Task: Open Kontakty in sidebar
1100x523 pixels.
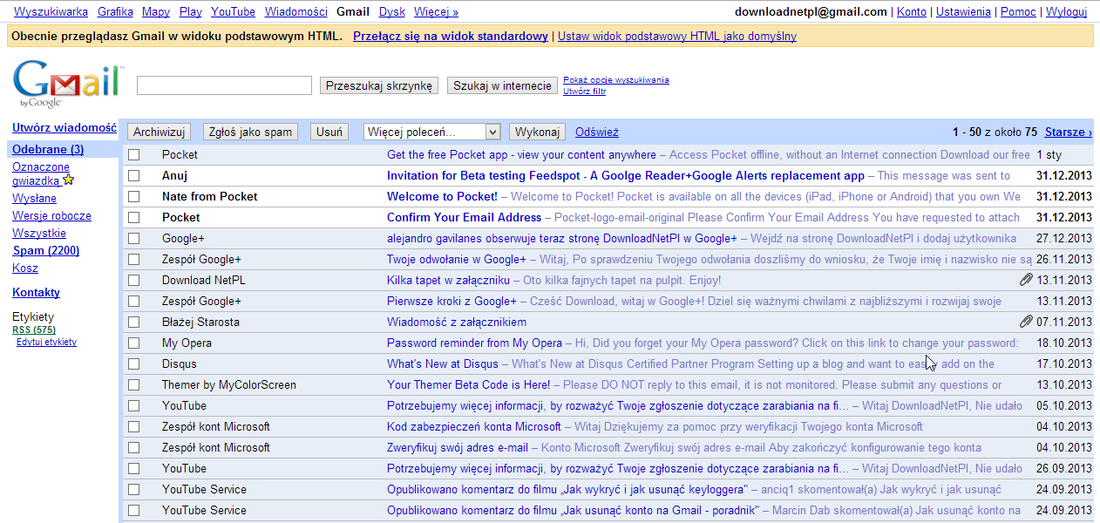Action: (x=36, y=292)
